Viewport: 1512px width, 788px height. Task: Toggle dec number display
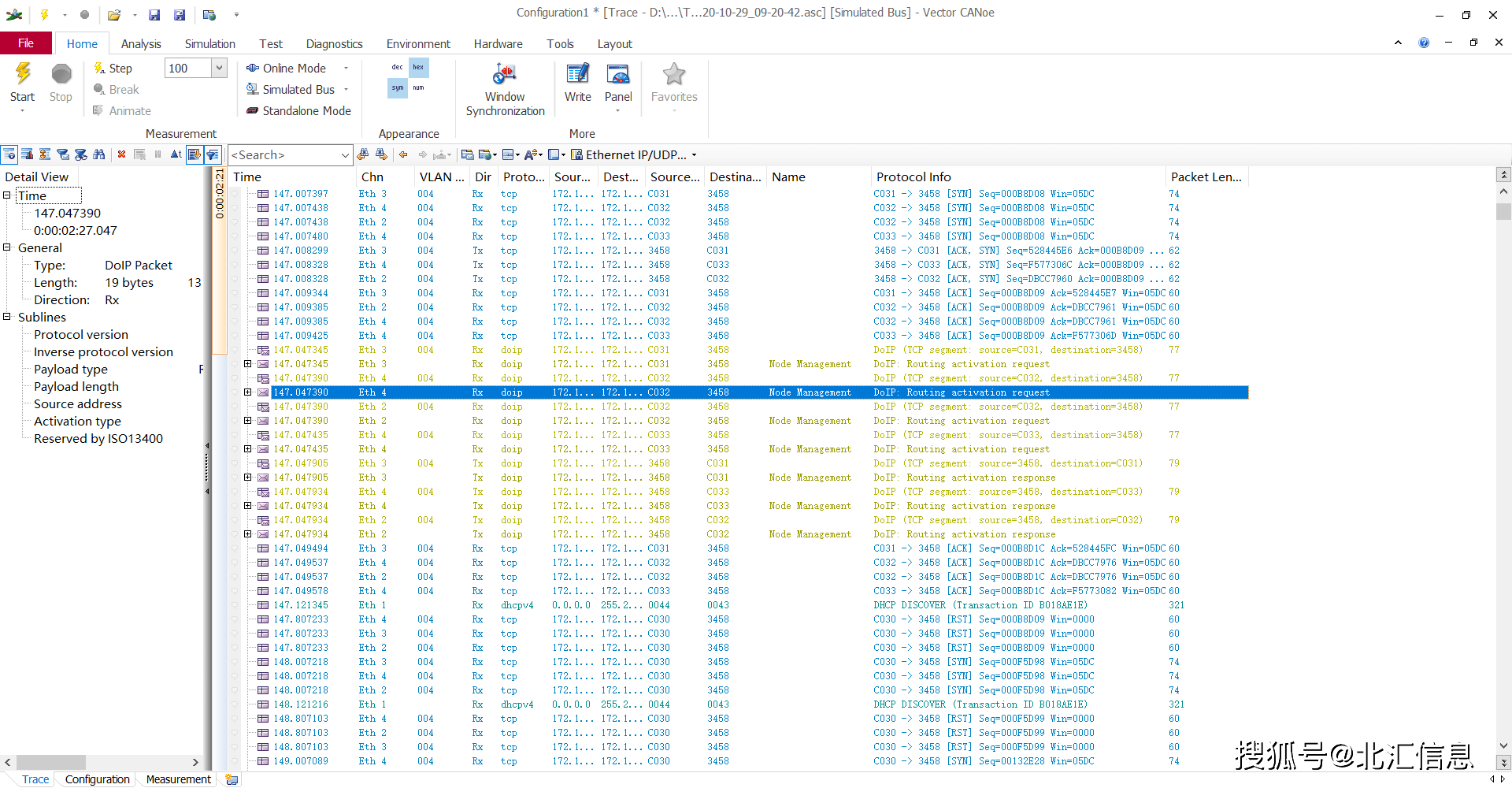click(398, 67)
